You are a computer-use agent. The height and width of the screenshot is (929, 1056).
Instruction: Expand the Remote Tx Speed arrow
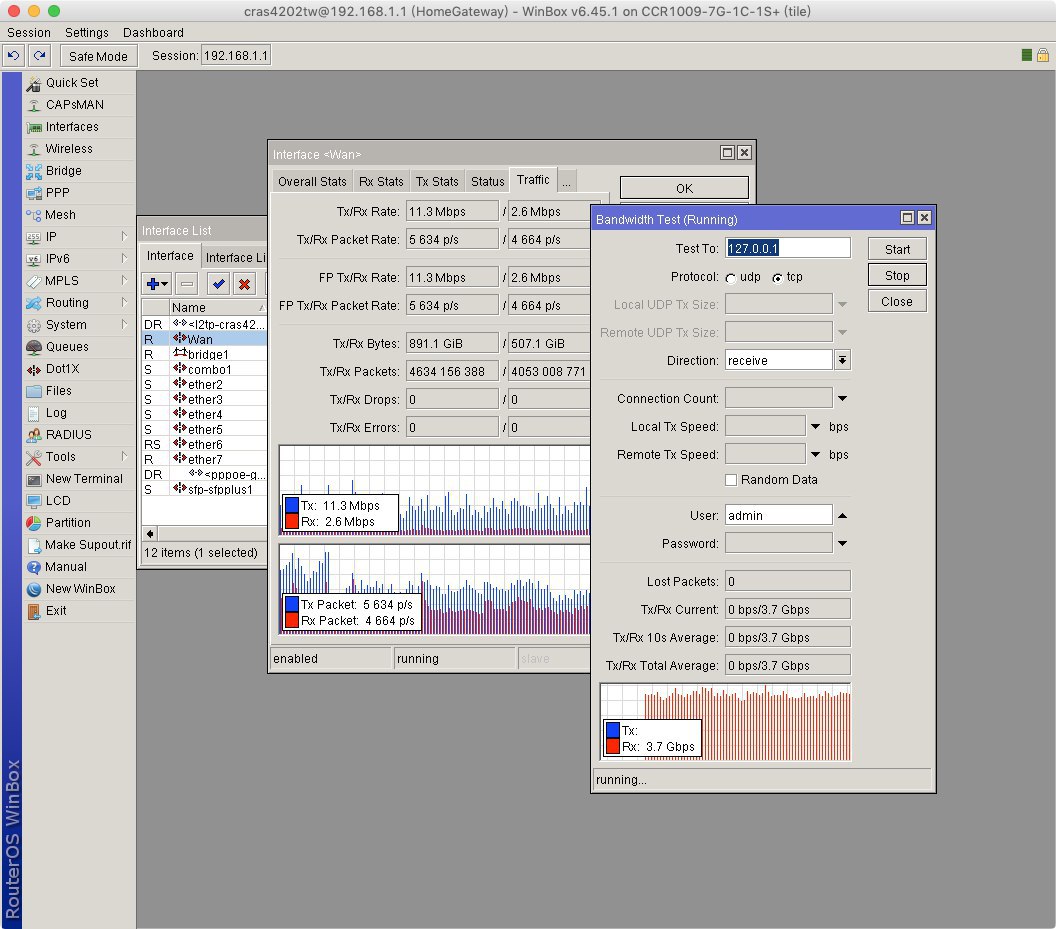[816, 455]
